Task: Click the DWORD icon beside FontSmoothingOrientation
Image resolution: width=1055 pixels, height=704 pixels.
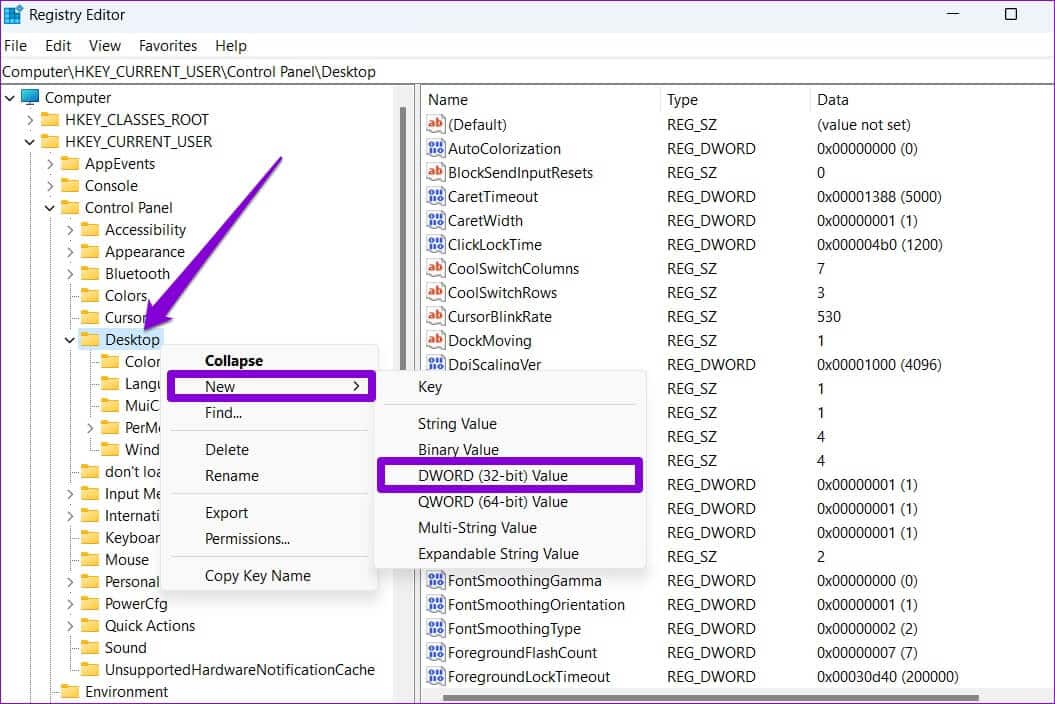Action: coord(435,604)
